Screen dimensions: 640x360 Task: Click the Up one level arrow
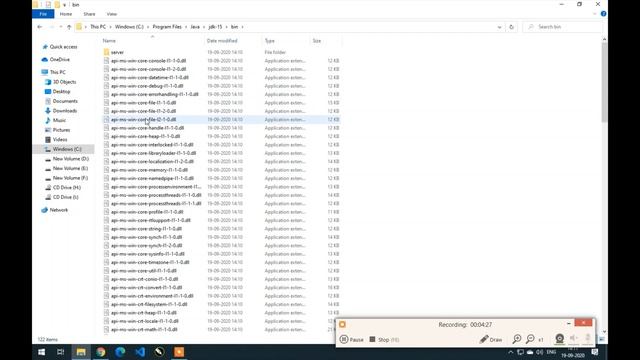point(69,27)
